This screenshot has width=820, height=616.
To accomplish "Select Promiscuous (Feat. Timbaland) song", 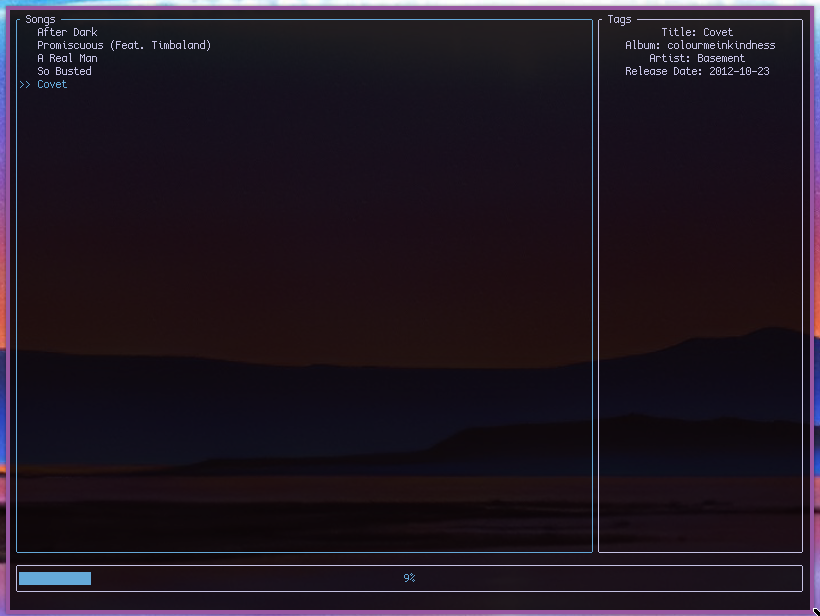I will pyautogui.click(x=124, y=45).
